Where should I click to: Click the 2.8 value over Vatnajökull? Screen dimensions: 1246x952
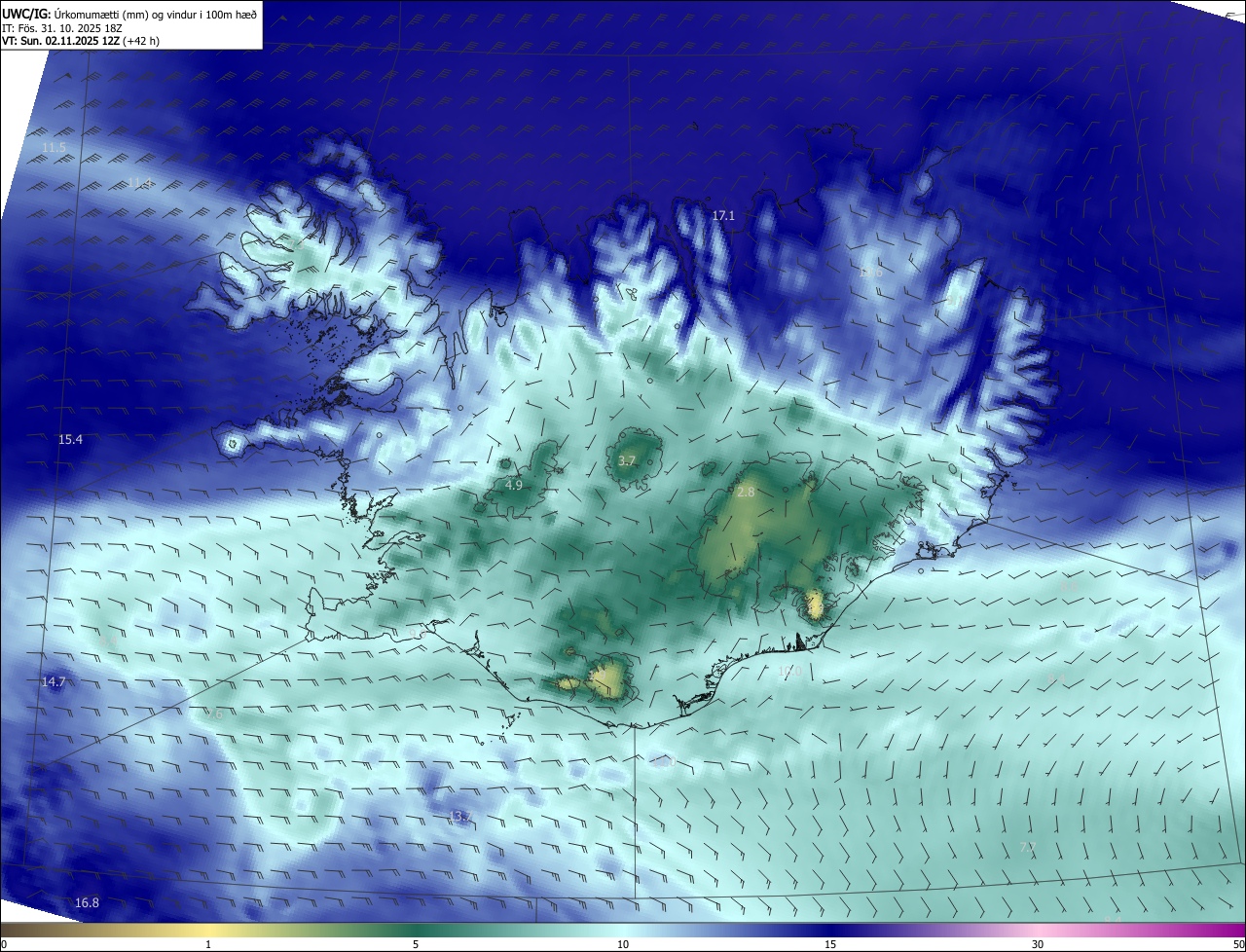click(746, 493)
